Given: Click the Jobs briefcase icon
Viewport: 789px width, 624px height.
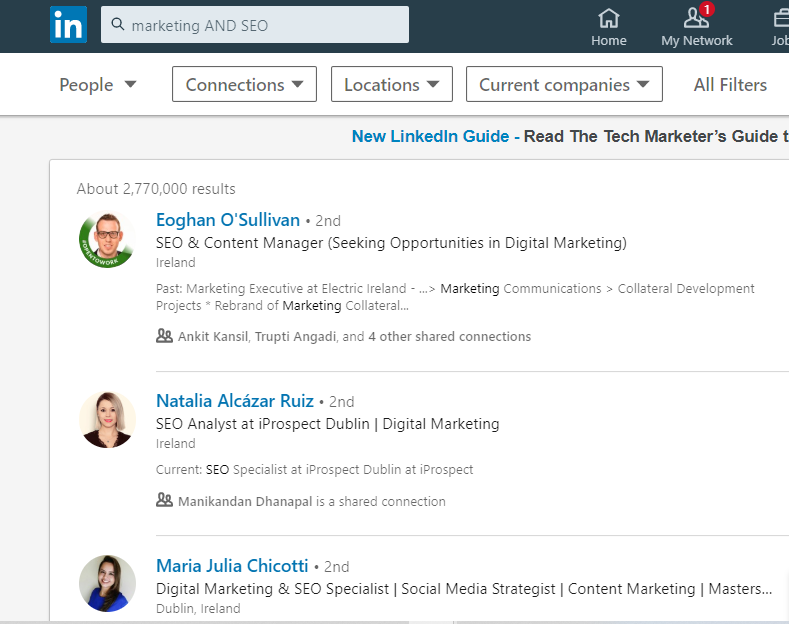Looking at the screenshot, I should tap(780, 18).
